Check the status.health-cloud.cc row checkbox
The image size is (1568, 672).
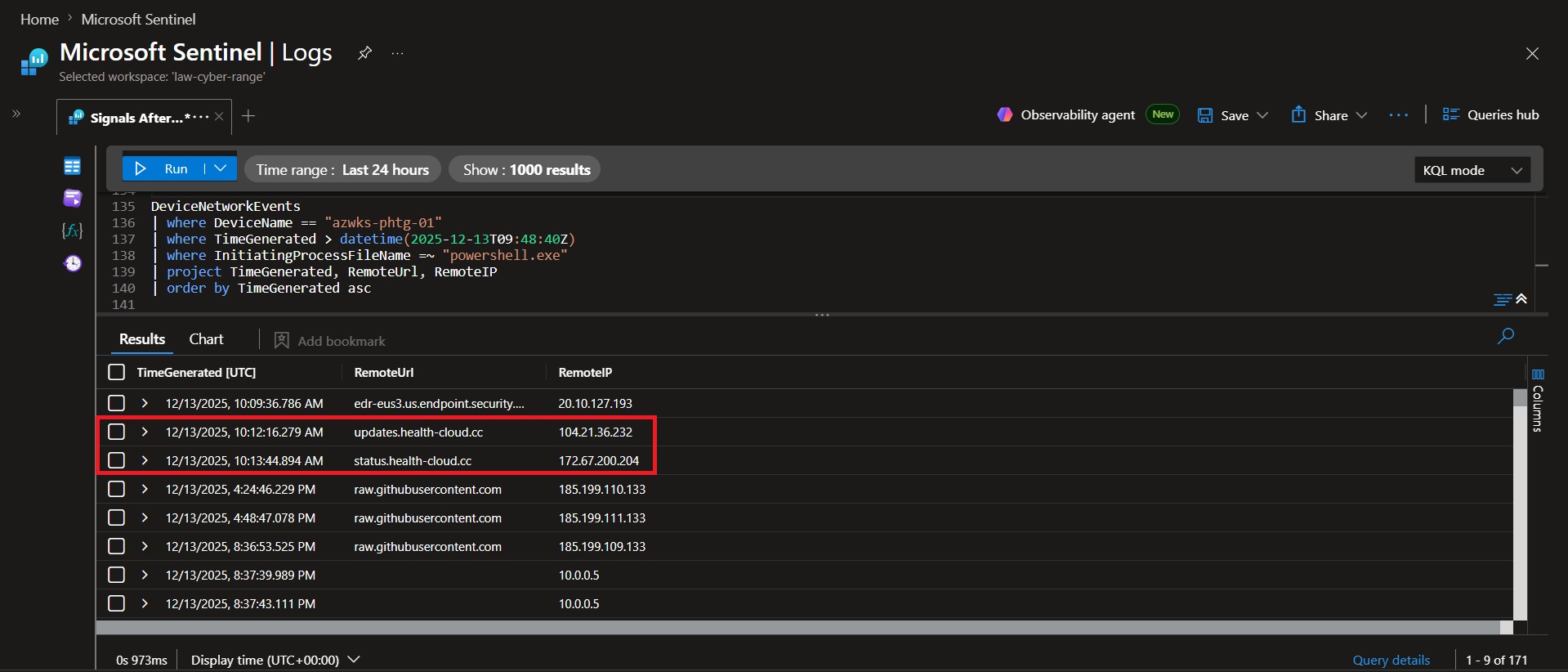click(x=116, y=460)
